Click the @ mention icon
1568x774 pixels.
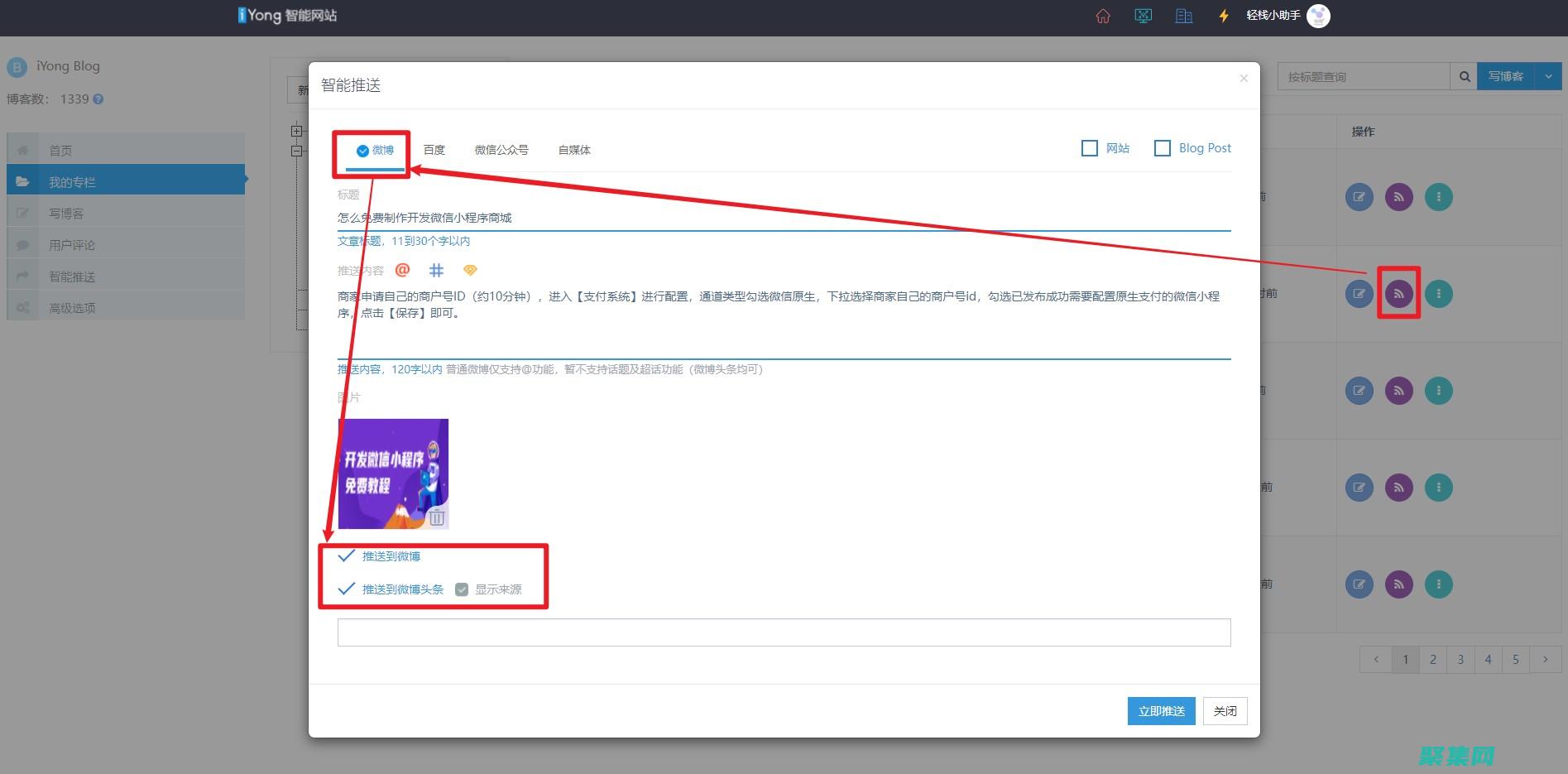(403, 270)
